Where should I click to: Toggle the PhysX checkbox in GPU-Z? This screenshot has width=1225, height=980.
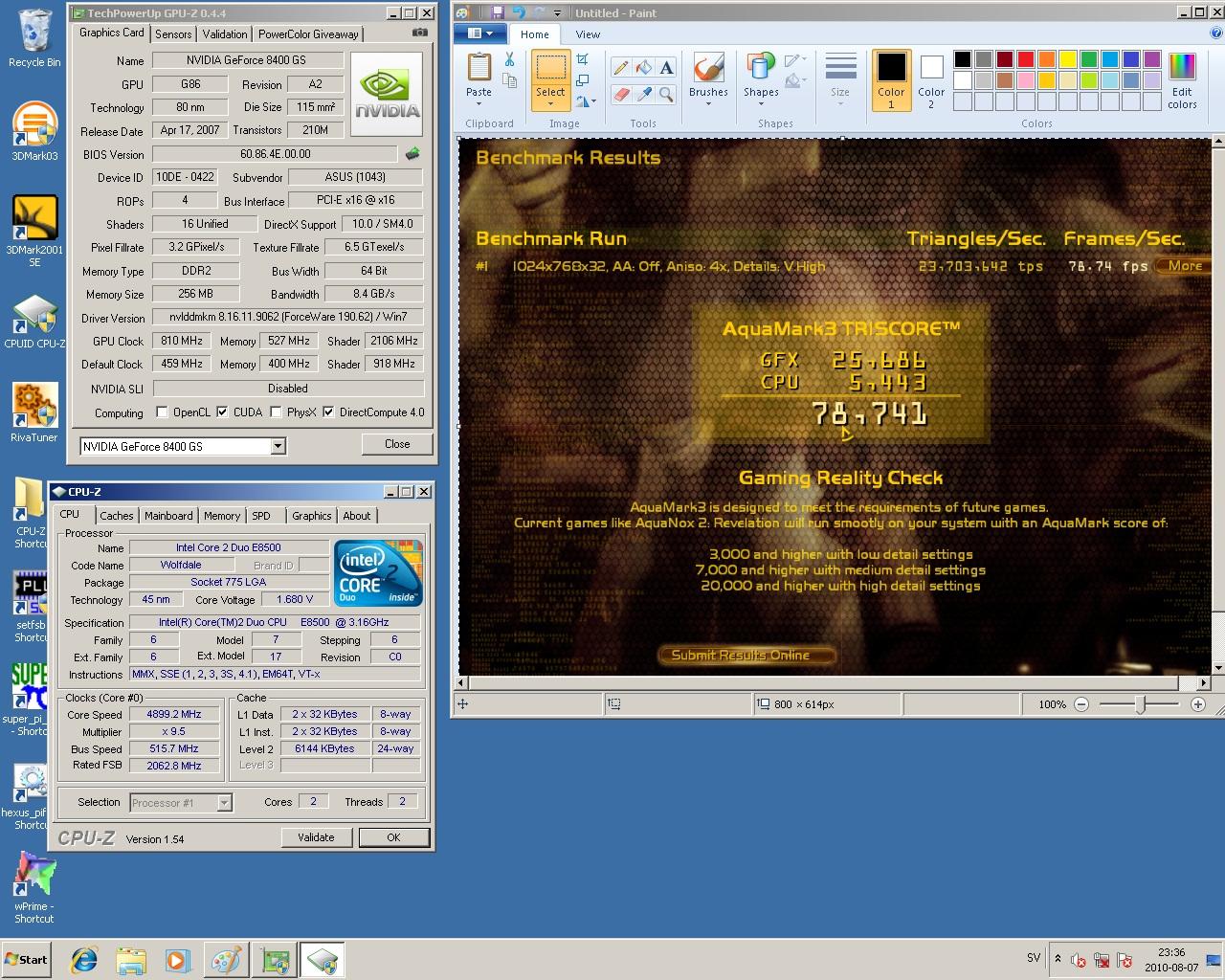276,412
